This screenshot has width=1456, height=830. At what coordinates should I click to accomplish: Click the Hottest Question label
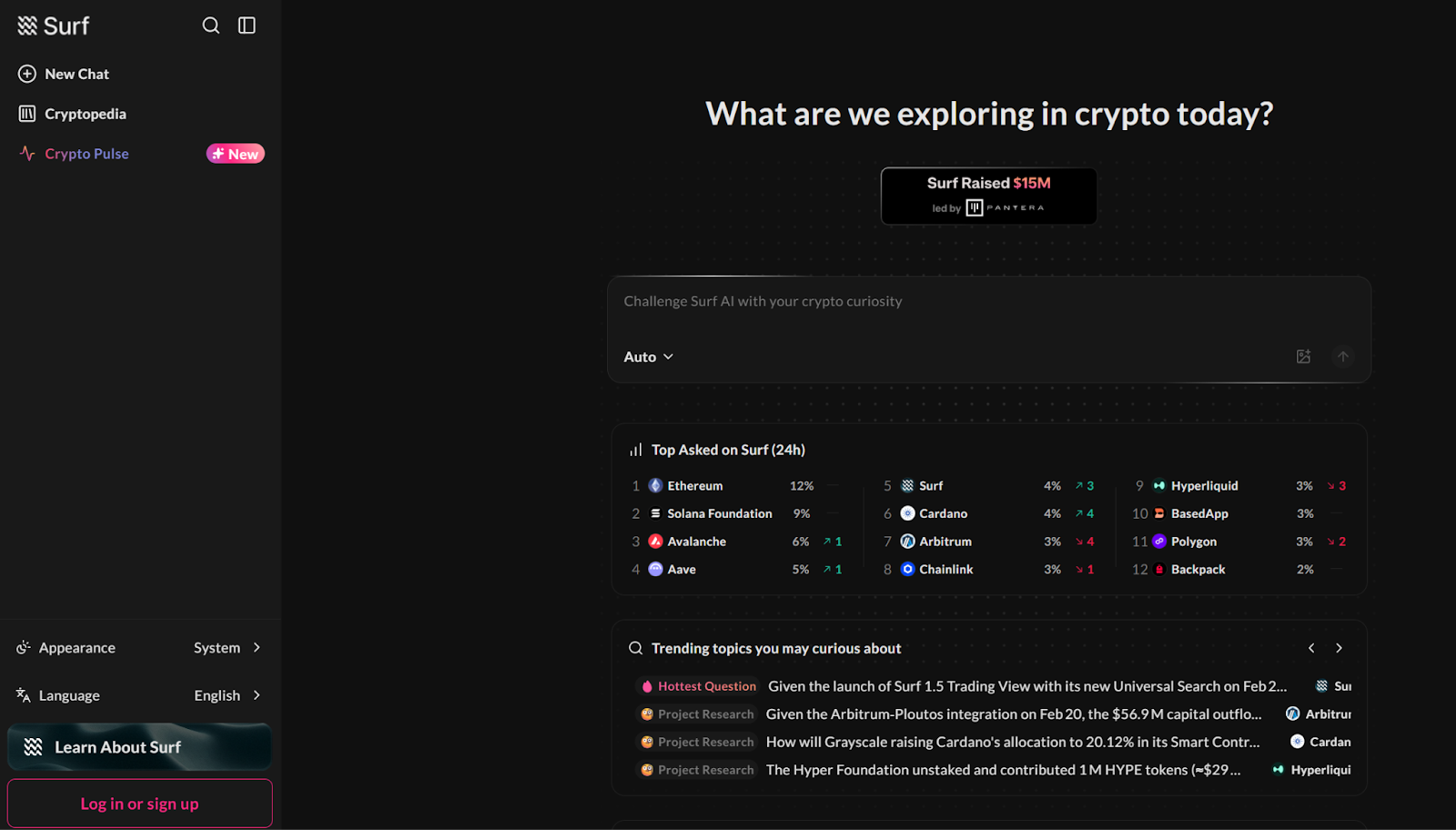(x=699, y=686)
